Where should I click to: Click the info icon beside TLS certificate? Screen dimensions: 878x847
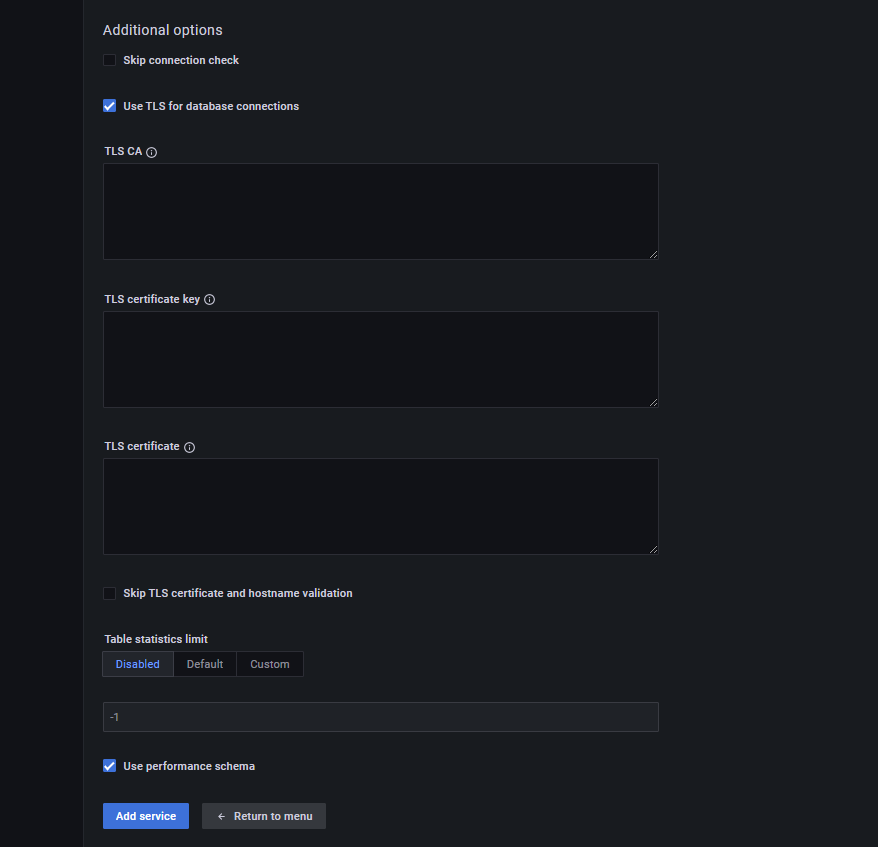189,447
